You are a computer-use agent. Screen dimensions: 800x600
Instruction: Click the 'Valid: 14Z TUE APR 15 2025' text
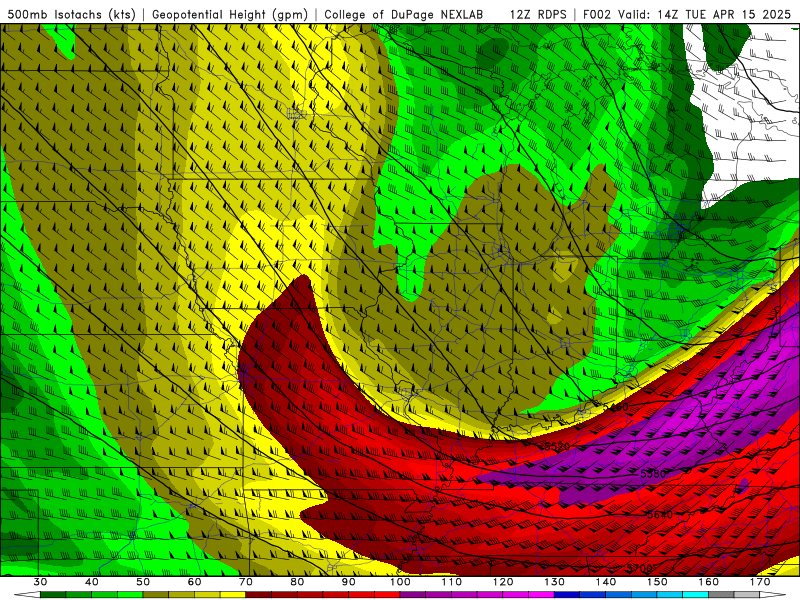click(x=704, y=14)
